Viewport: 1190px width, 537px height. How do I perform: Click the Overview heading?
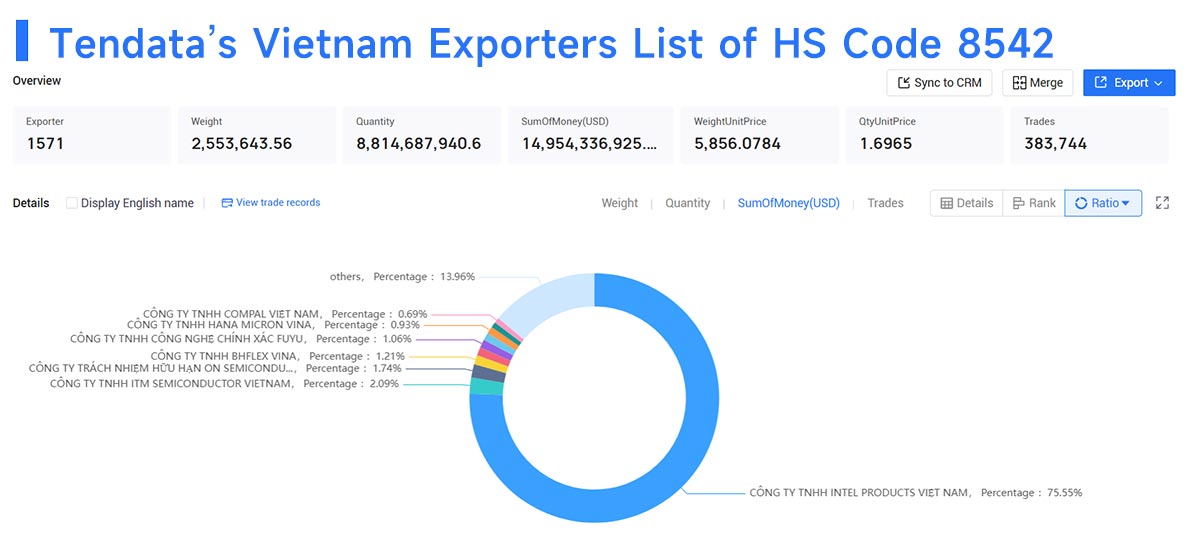point(37,80)
